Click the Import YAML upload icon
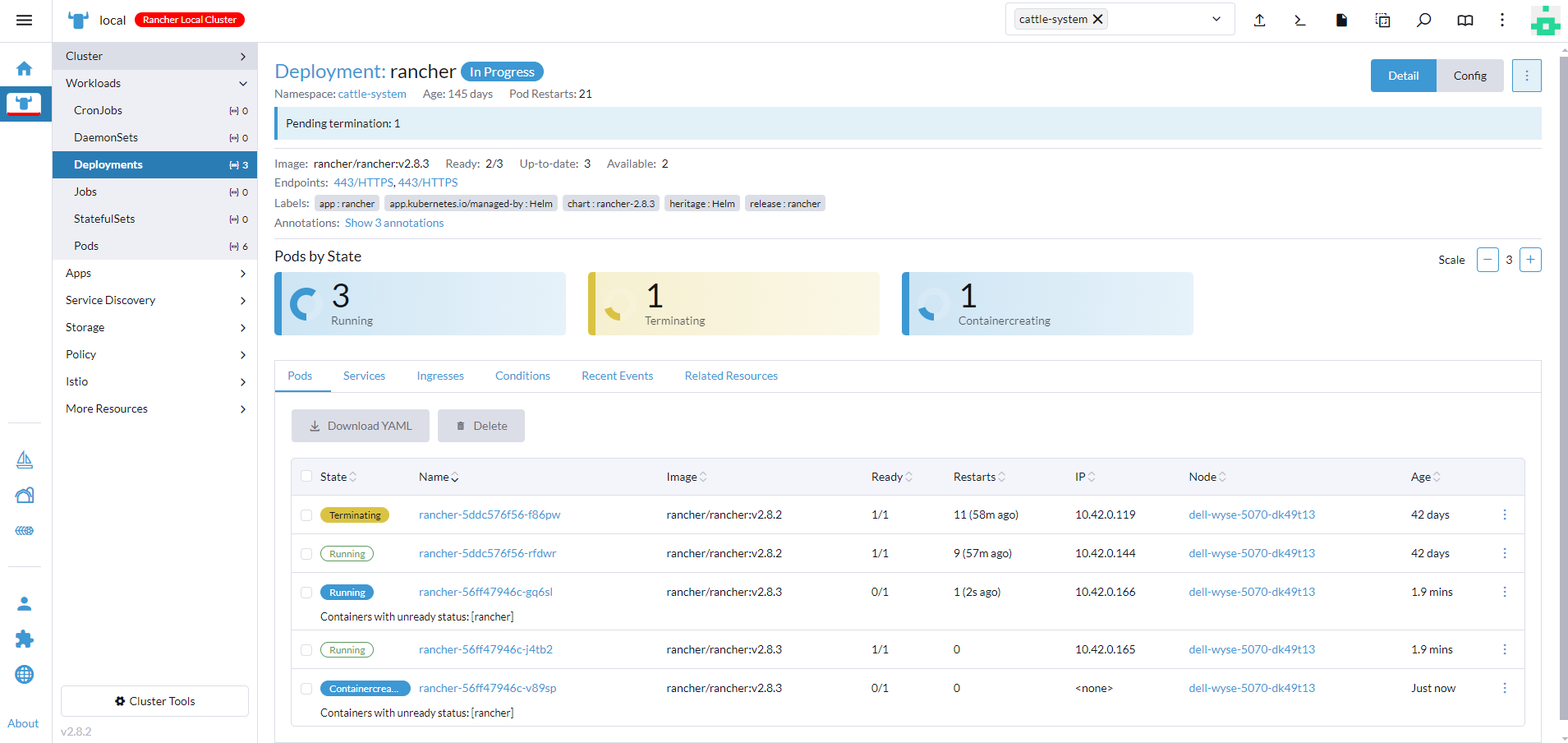The width and height of the screenshot is (1568, 743). coord(1259,21)
